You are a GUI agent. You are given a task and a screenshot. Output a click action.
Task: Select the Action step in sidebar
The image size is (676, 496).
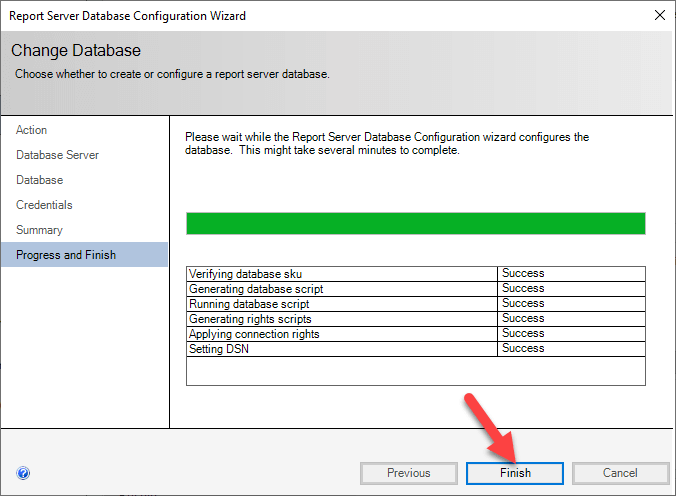pyautogui.click(x=32, y=130)
